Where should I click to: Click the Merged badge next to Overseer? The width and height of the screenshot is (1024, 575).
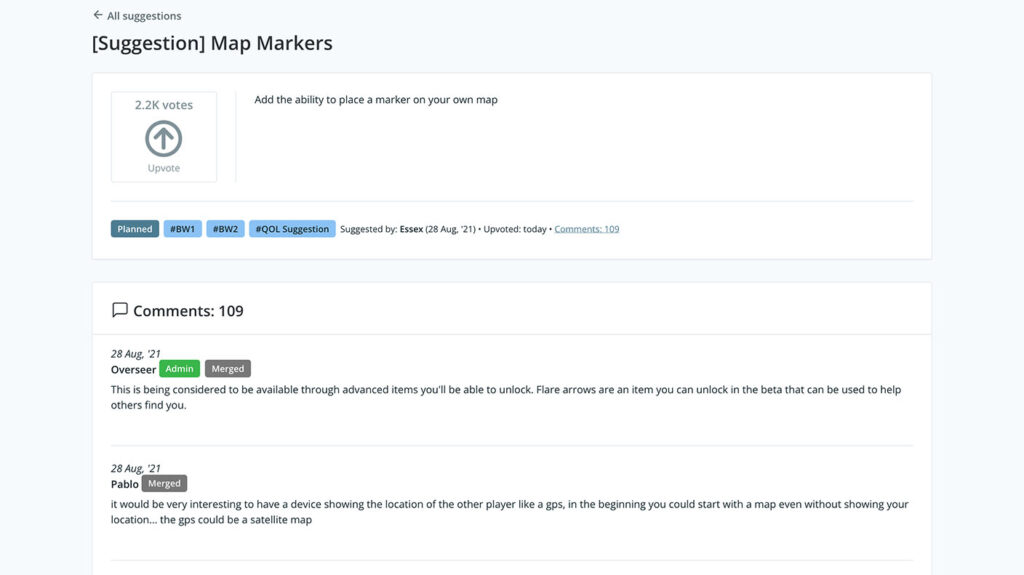228,369
